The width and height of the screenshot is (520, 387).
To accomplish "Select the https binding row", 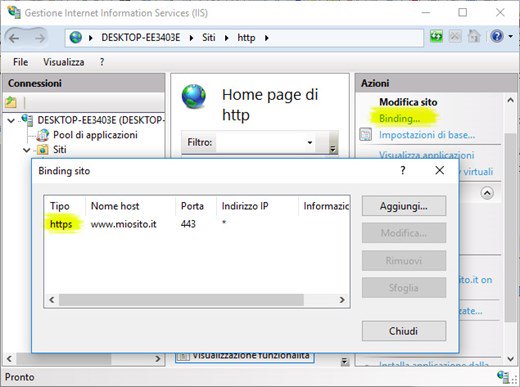I will [x=197, y=224].
